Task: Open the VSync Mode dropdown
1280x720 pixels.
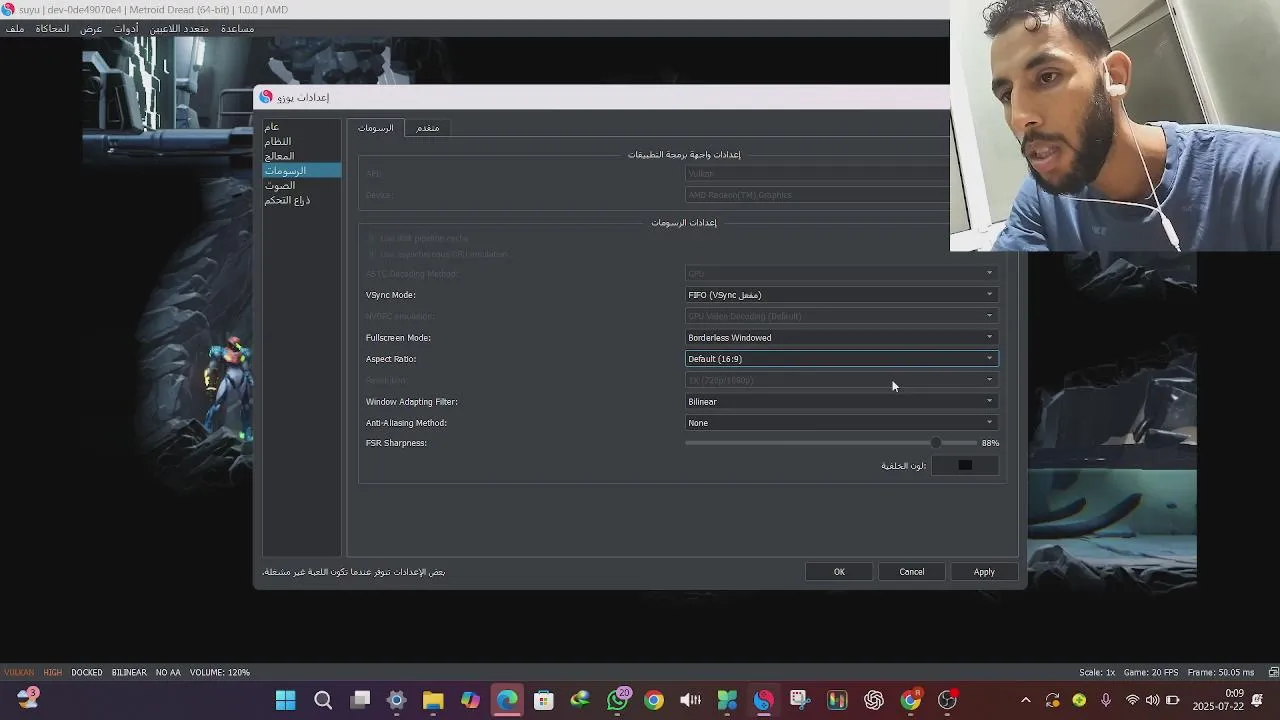Action: tap(841, 295)
